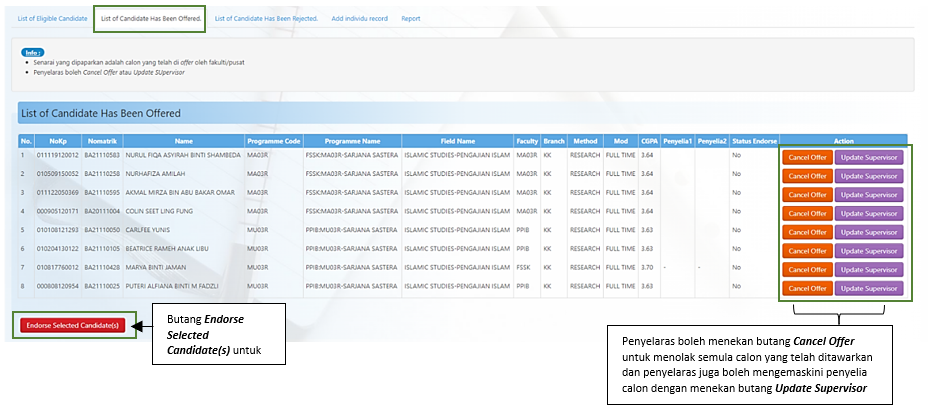Cancel Offer for Nurhafiza Amilah

[806, 175]
